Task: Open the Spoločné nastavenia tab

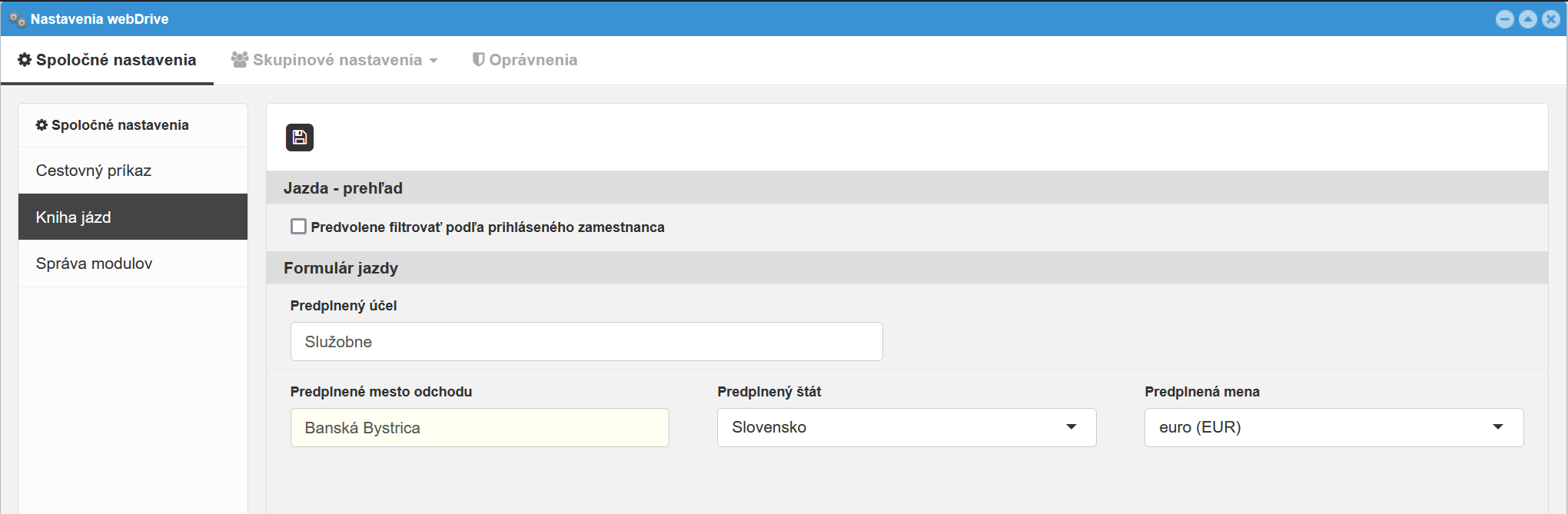Action: tap(107, 60)
